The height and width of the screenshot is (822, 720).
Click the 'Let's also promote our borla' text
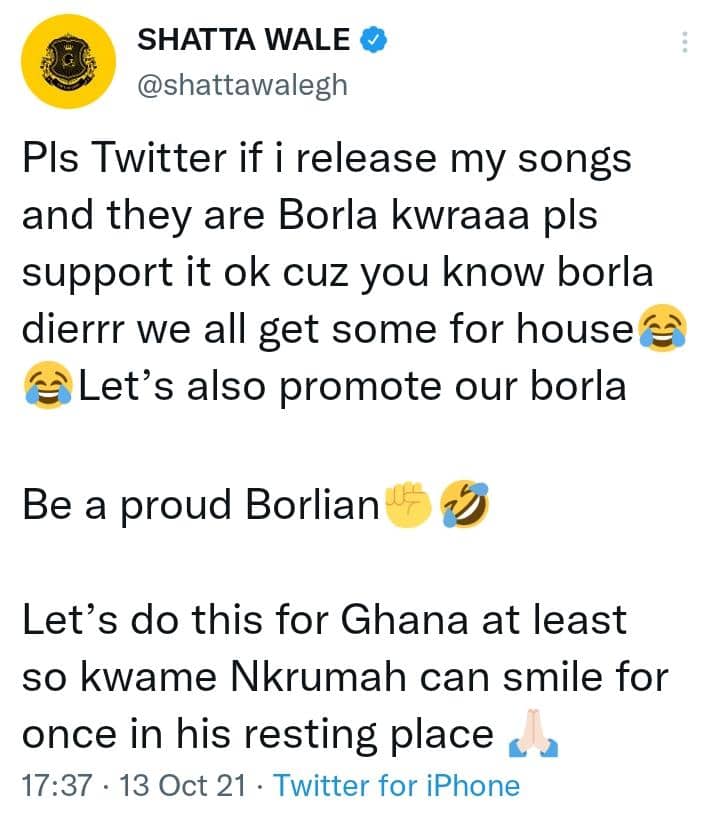pyautogui.click(x=352, y=387)
